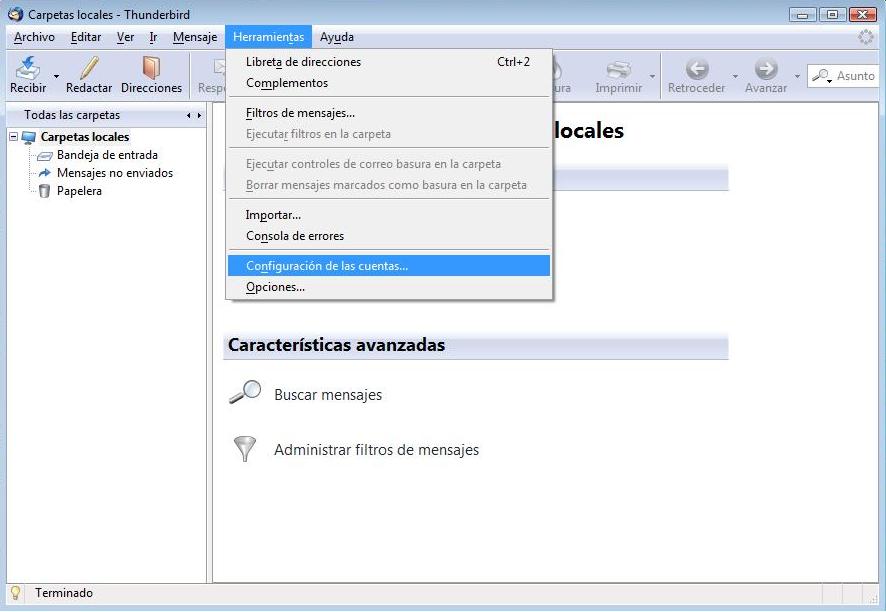
Task: Click the Retroceder back arrow icon
Action: pyautogui.click(x=697, y=69)
